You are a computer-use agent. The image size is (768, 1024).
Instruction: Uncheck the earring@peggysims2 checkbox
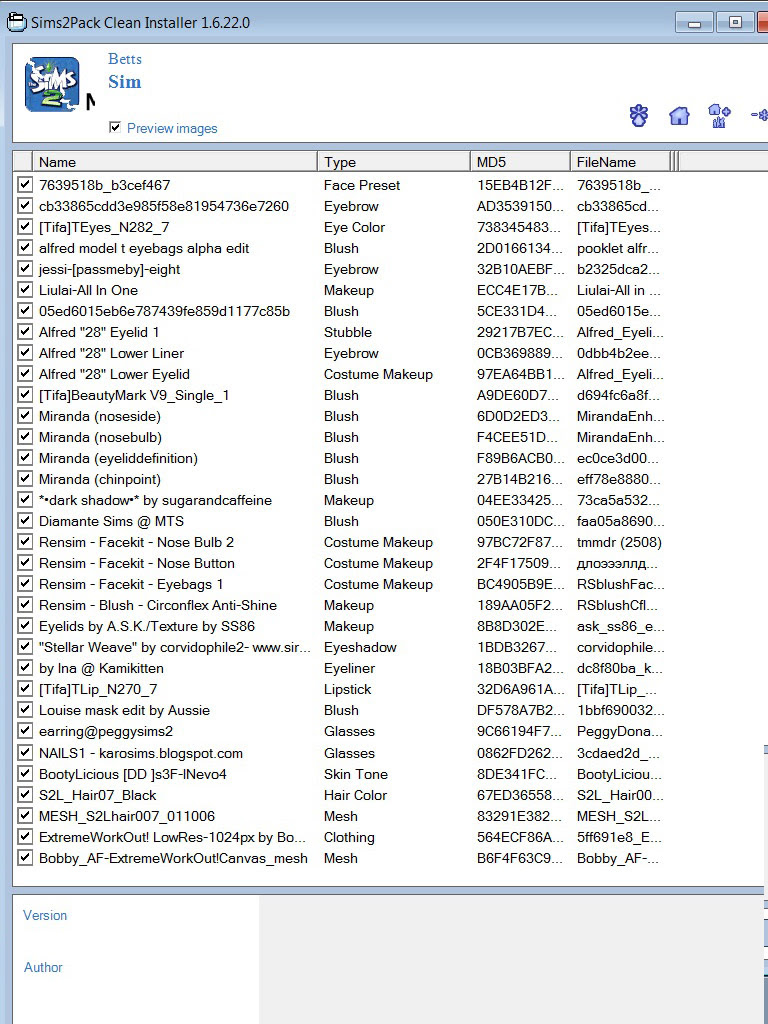(x=25, y=731)
